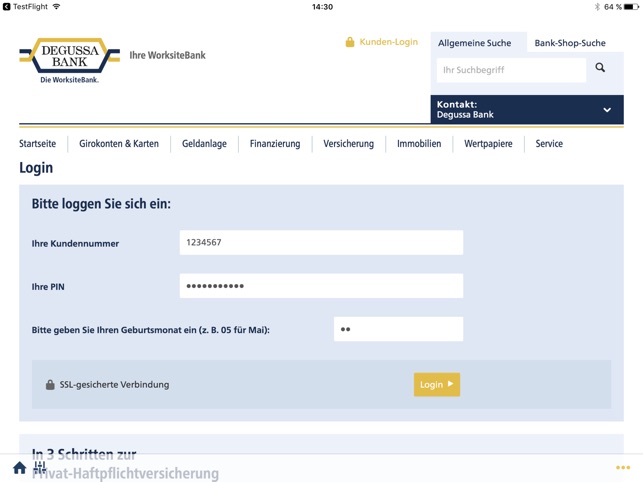The height and width of the screenshot is (482, 643).
Task: Tap the TestFlight back icon in status bar
Action: coord(6,7)
